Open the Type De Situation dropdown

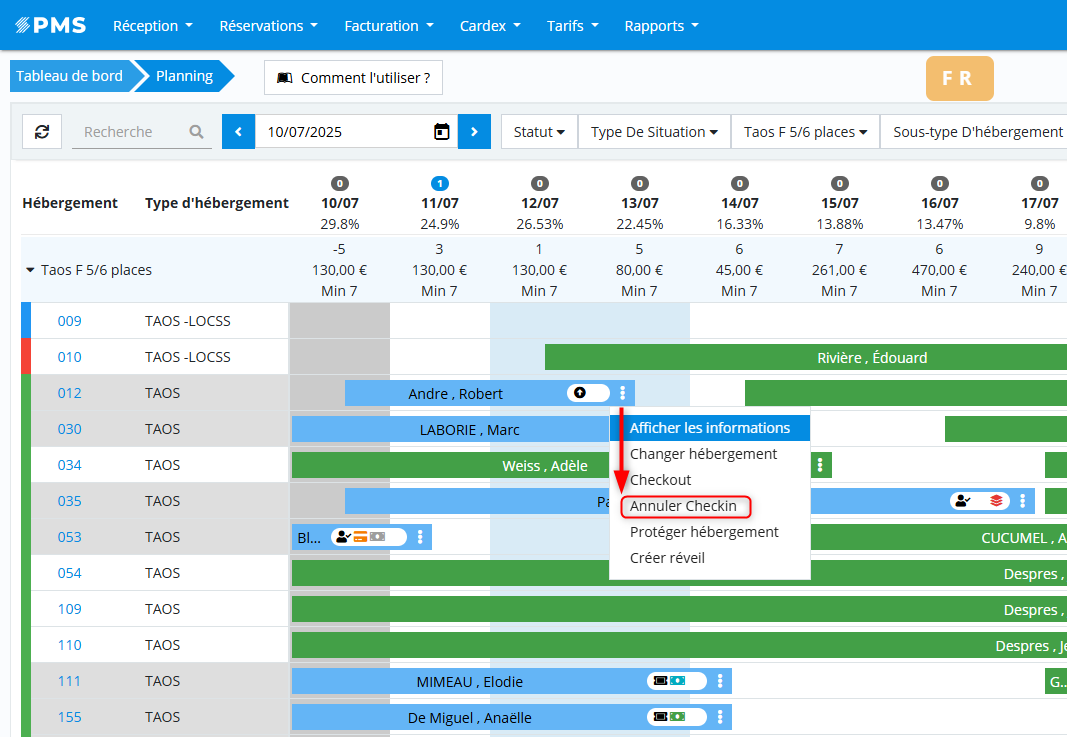654,132
